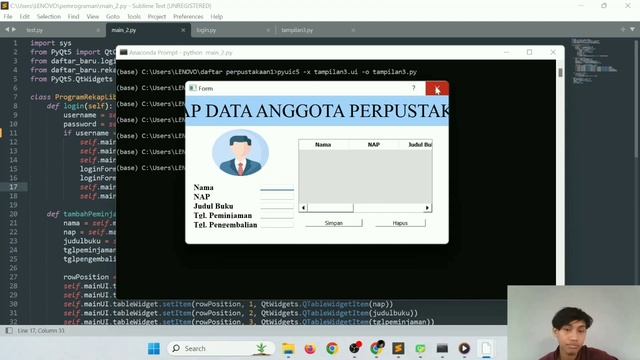The width and height of the screenshot is (640, 360).
Task: Open the Windows Start menu
Action: (154, 348)
